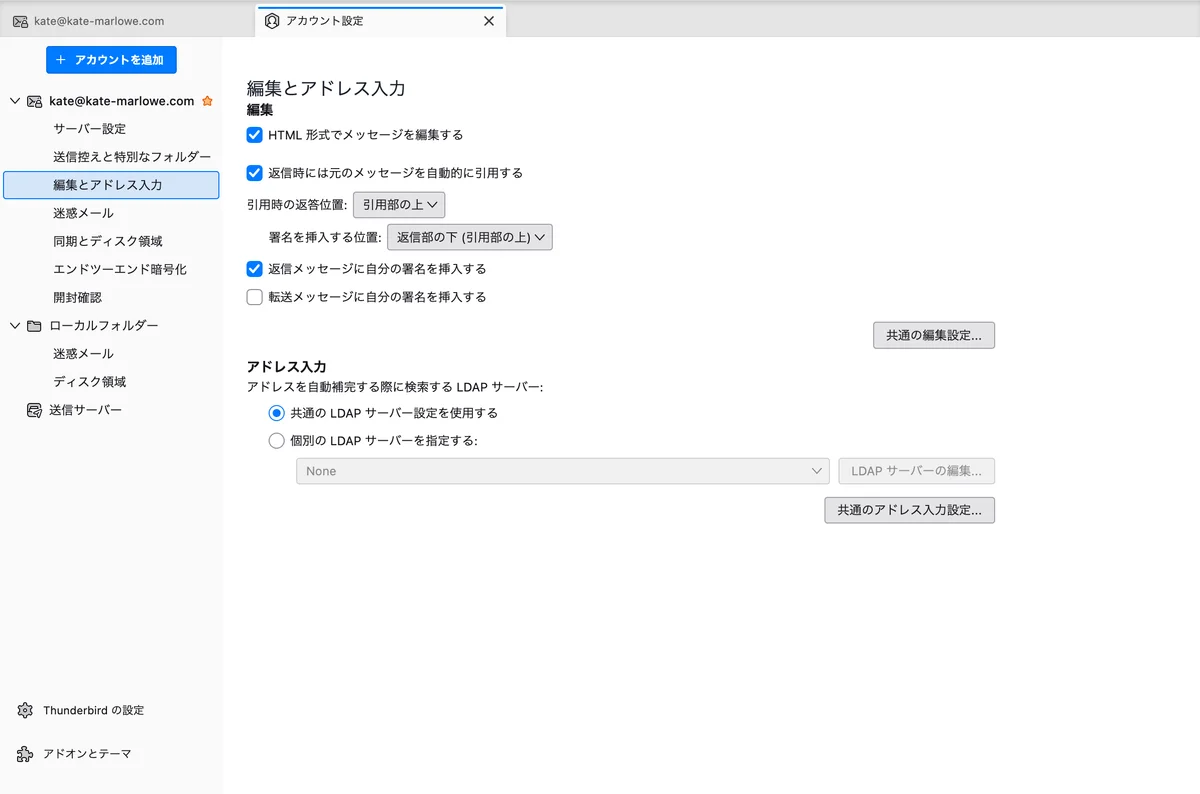The height and width of the screenshot is (794, 1200).
Task: Switch to the kate@kate-marlowe.com mail tab
Action: pyautogui.click(x=128, y=21)
